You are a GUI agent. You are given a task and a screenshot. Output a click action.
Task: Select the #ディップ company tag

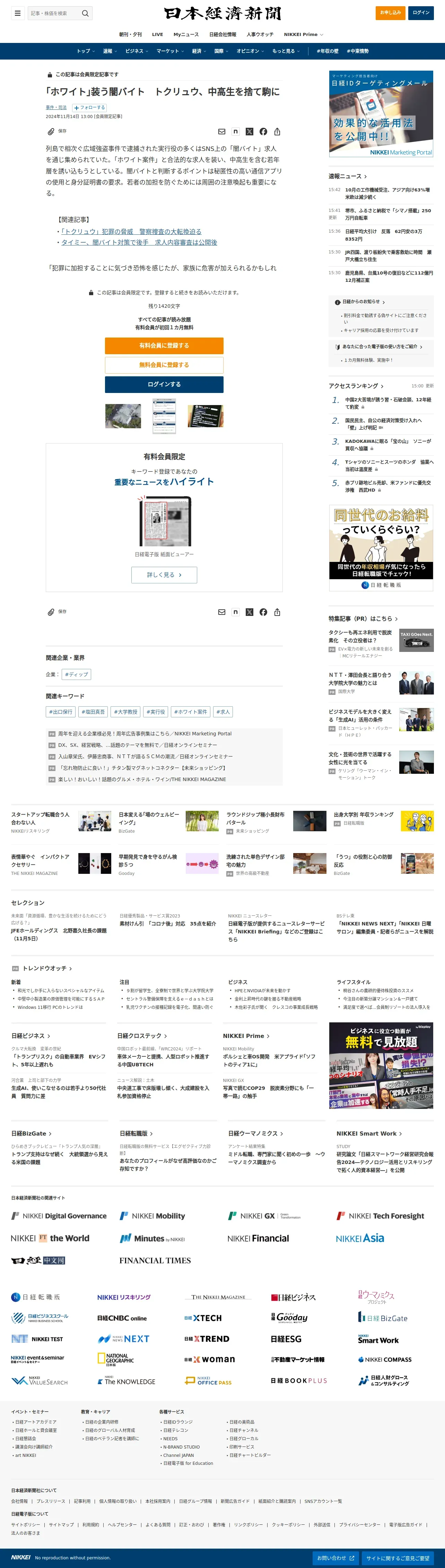tap(77, 674)
